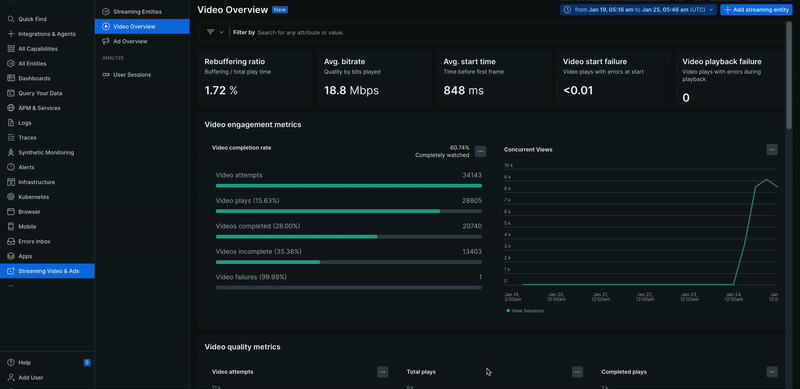800x389 pixels.
Task: Open the Errors Inbox icon
Action: 11,241
